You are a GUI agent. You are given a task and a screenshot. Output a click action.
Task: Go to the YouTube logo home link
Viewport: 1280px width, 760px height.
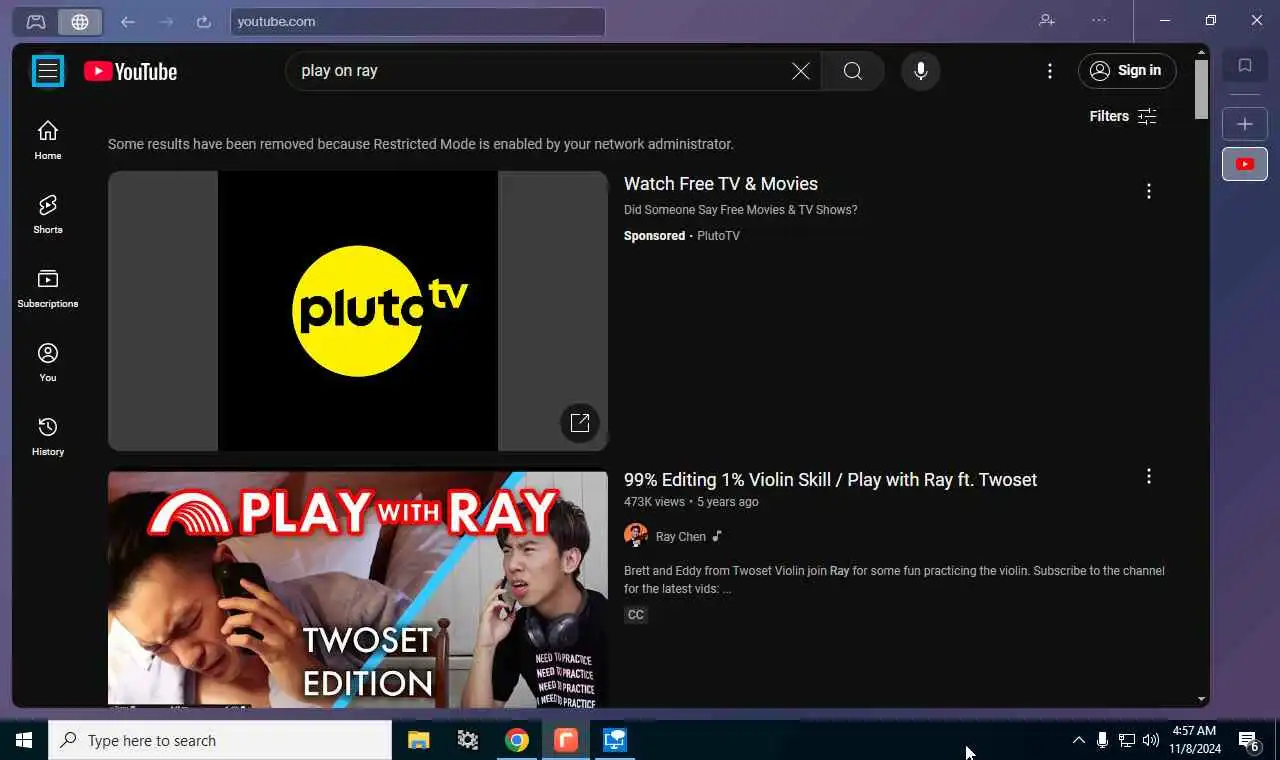[131, 71]
